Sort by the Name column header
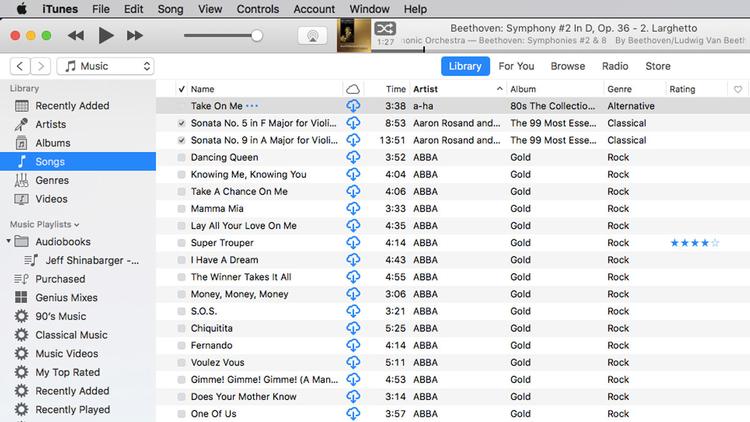 [x=265, y=89]
